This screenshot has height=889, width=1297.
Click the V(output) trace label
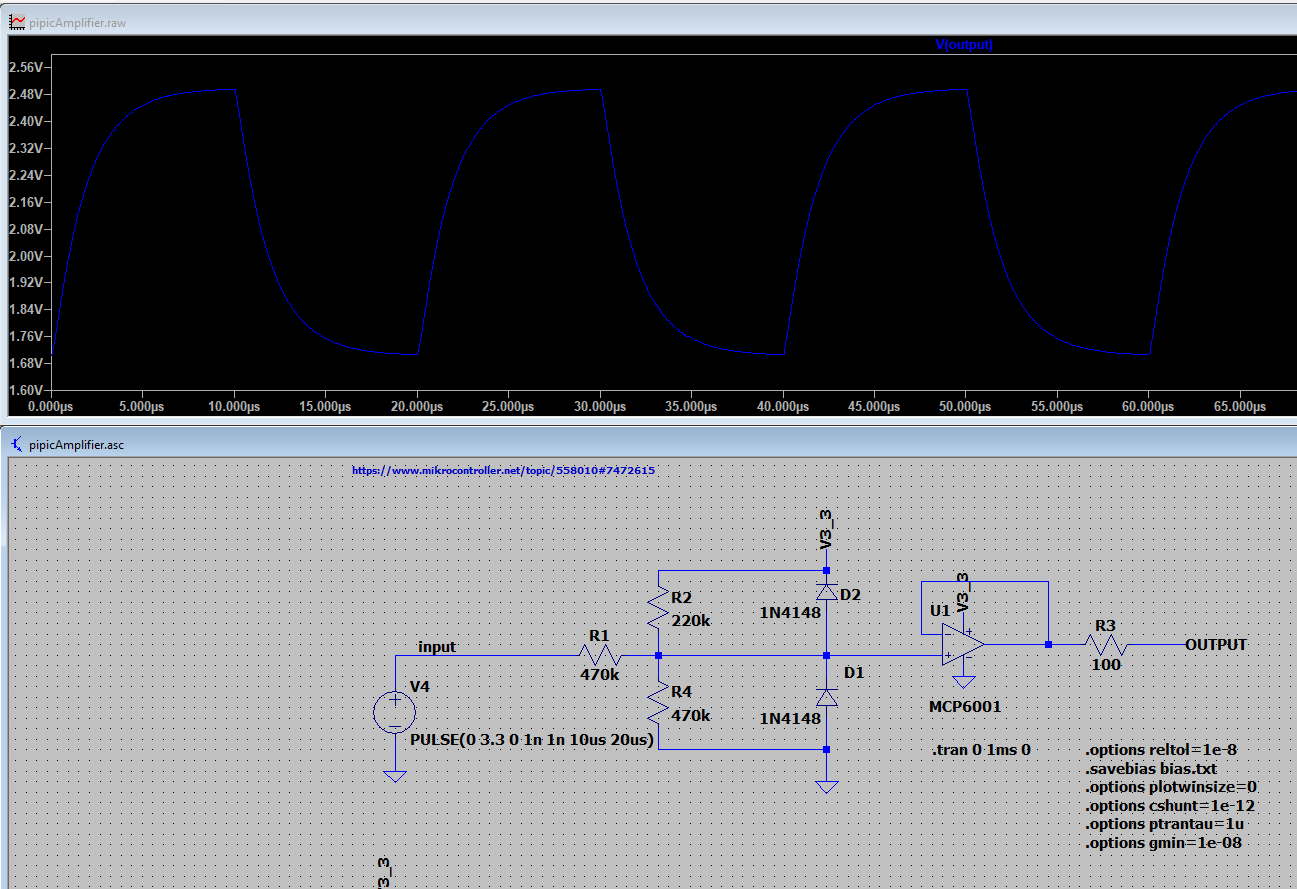(x=963, y=44)
